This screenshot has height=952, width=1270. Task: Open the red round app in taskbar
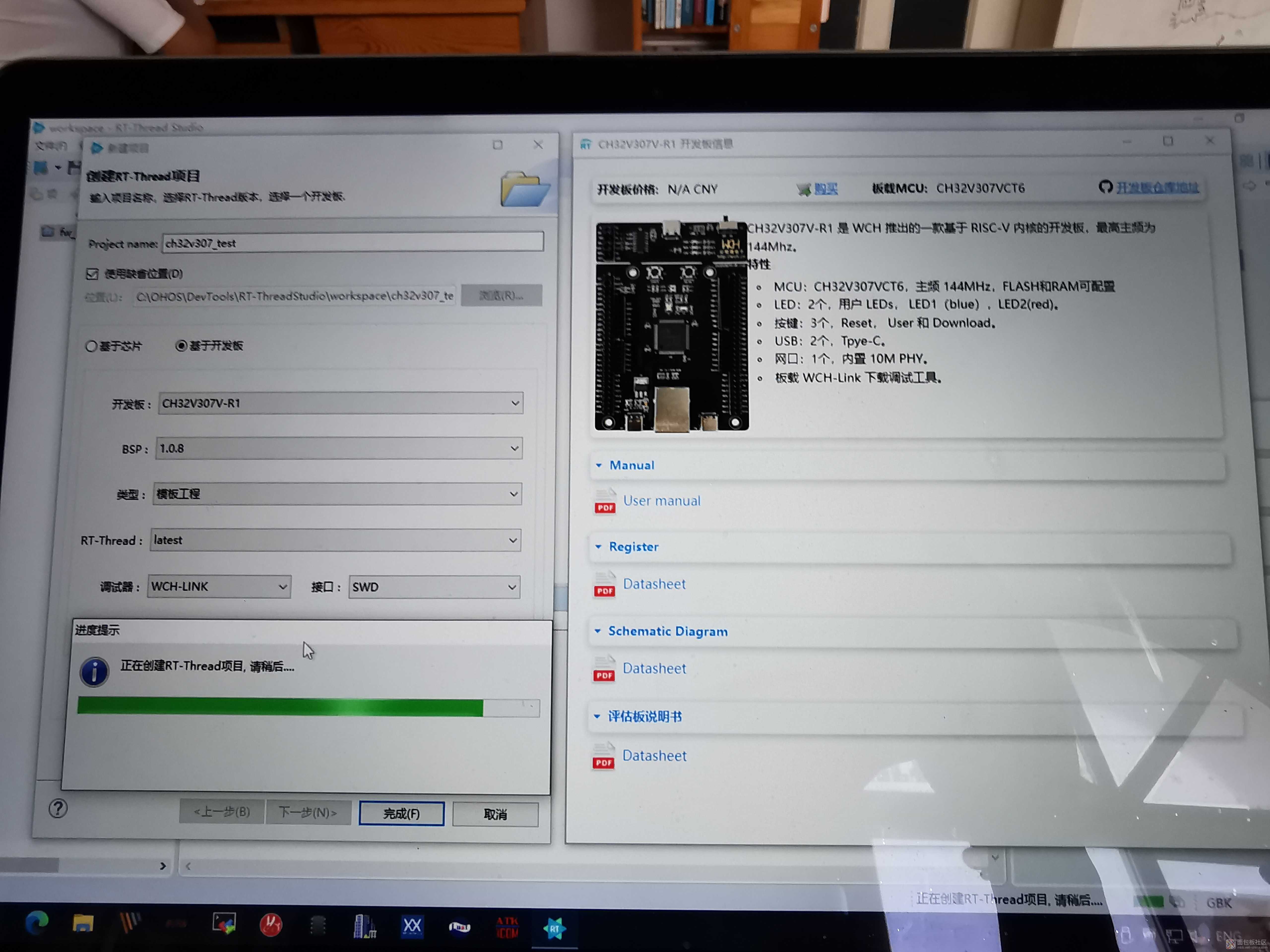click(x=271, y=925)
